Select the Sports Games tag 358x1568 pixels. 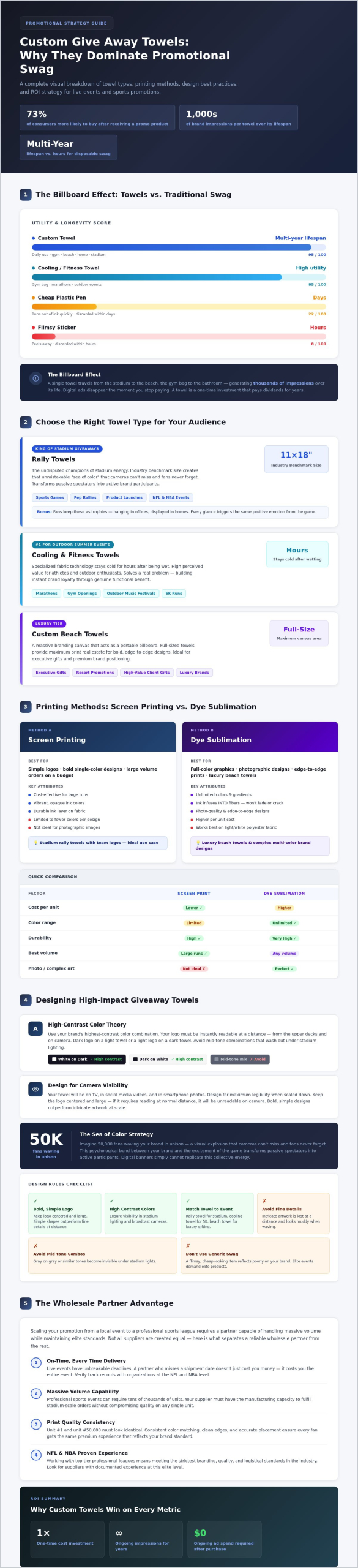pos(50,497)
